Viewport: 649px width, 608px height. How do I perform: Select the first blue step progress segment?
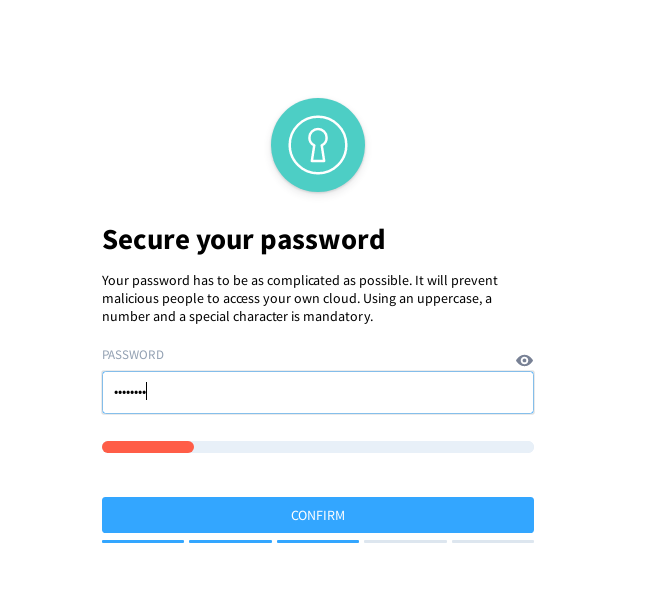(x=143, y=541)
